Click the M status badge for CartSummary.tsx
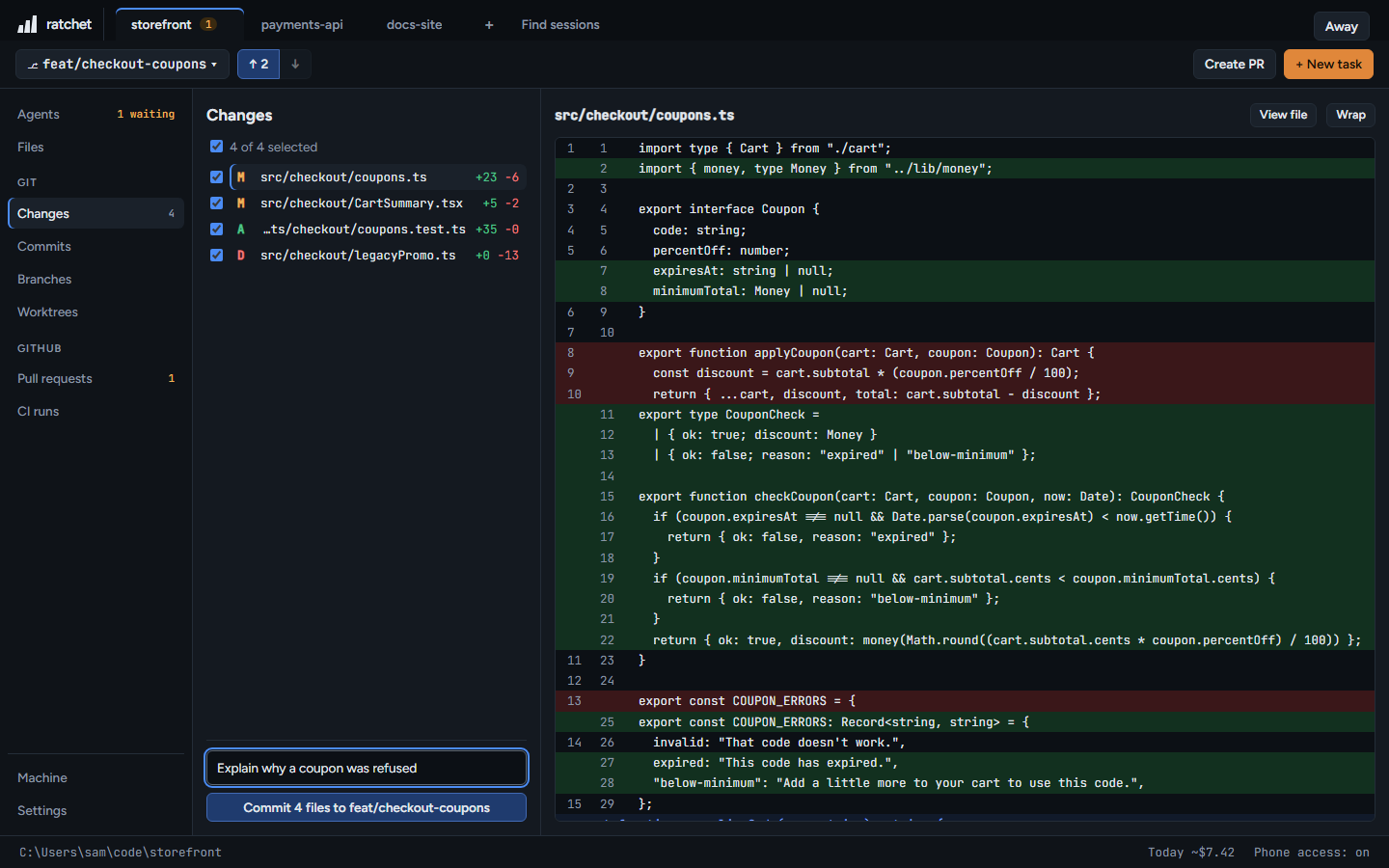Image resolution: width=1389 pixels, height=868 pixels. point(241,203)
